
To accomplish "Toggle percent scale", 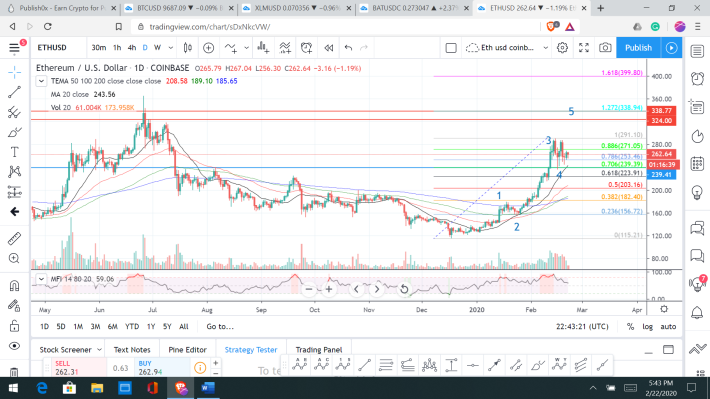I will (x=630, y=327).
